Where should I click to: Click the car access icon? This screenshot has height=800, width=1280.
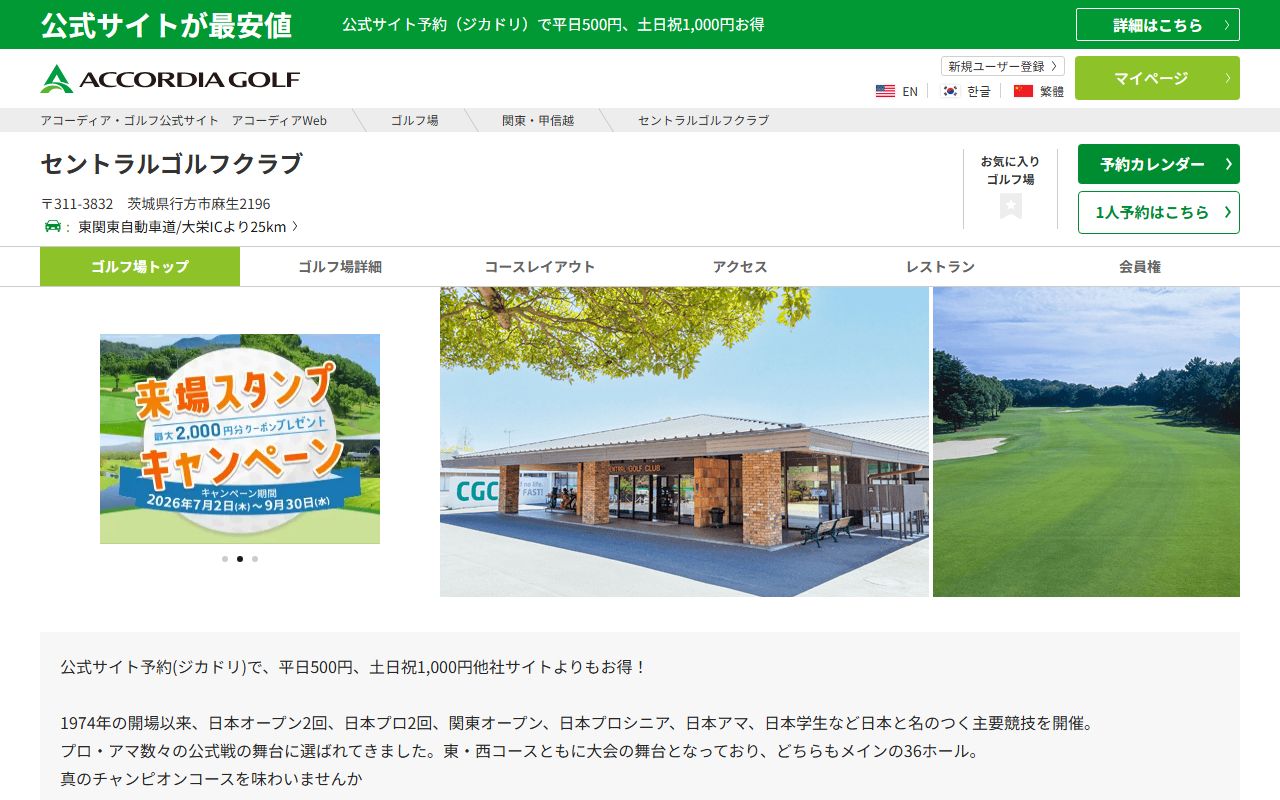pos(53,226)
